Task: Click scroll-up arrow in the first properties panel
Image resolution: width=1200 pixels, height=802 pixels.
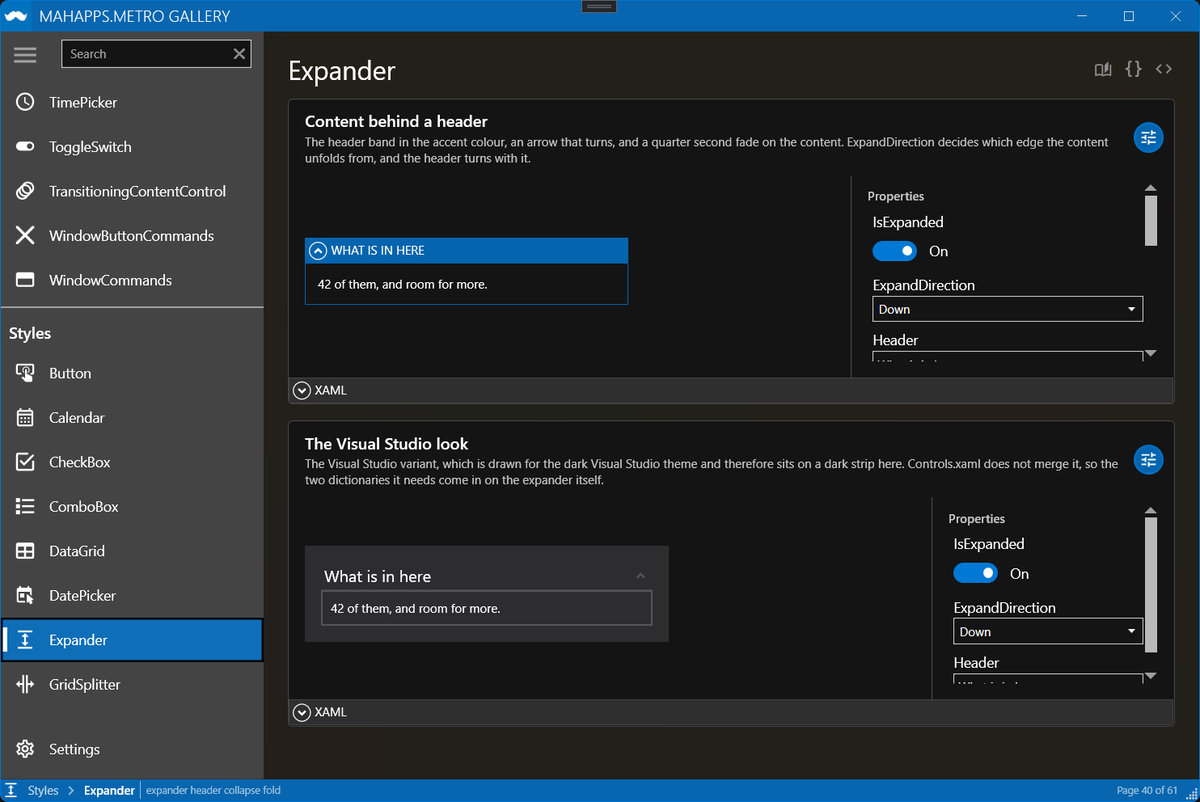Action: pos(1150,188)
